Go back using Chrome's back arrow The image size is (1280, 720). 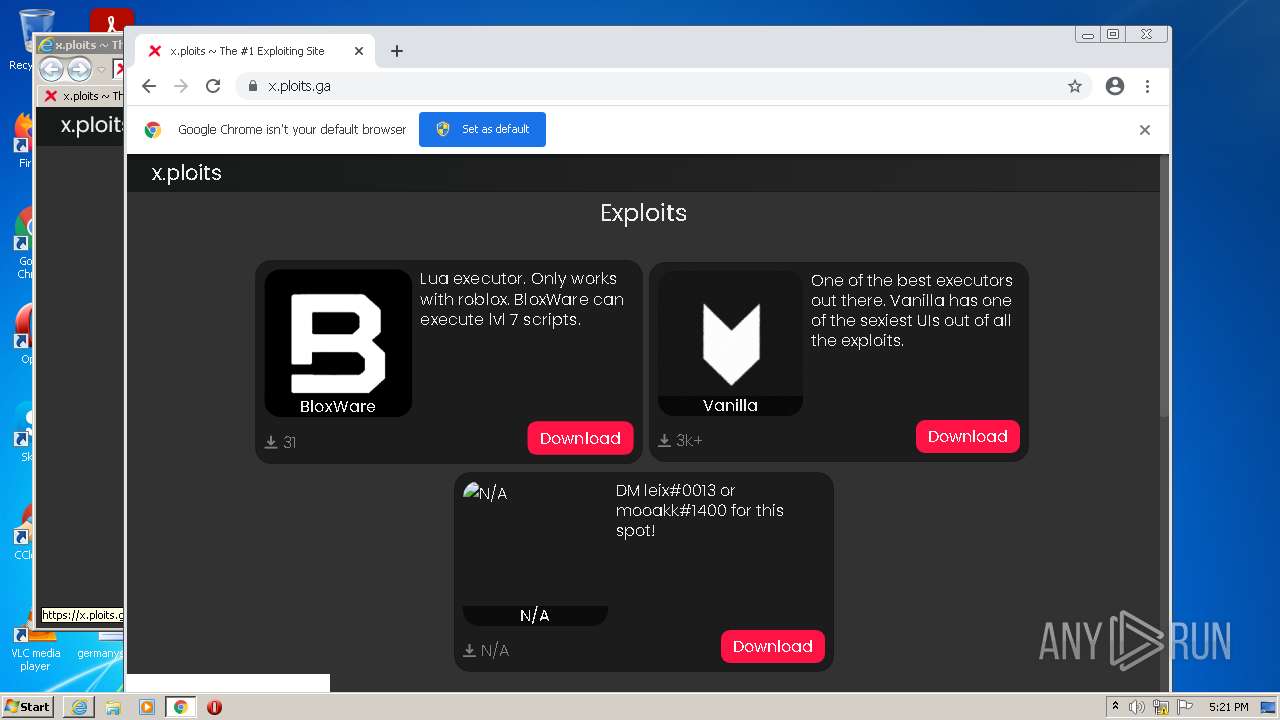149,86
